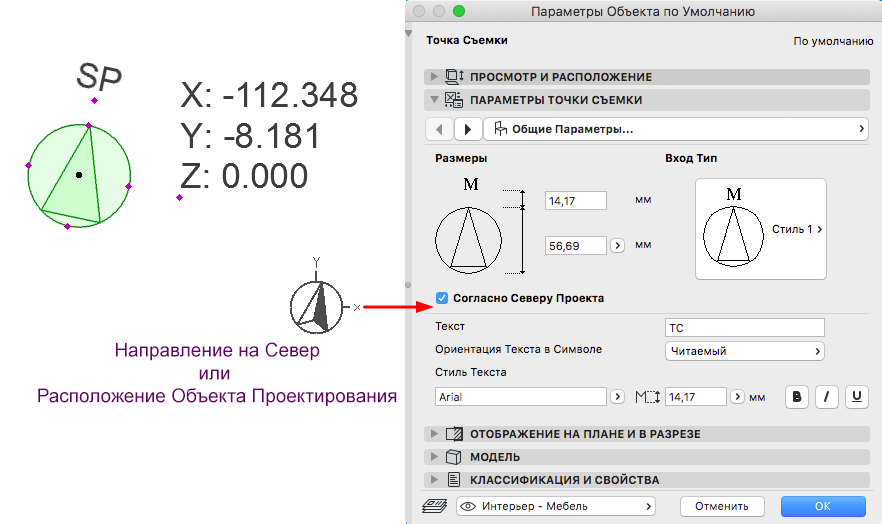Toggle italic text style
Screen dimensions: 882x524
(x=827, y=397)
